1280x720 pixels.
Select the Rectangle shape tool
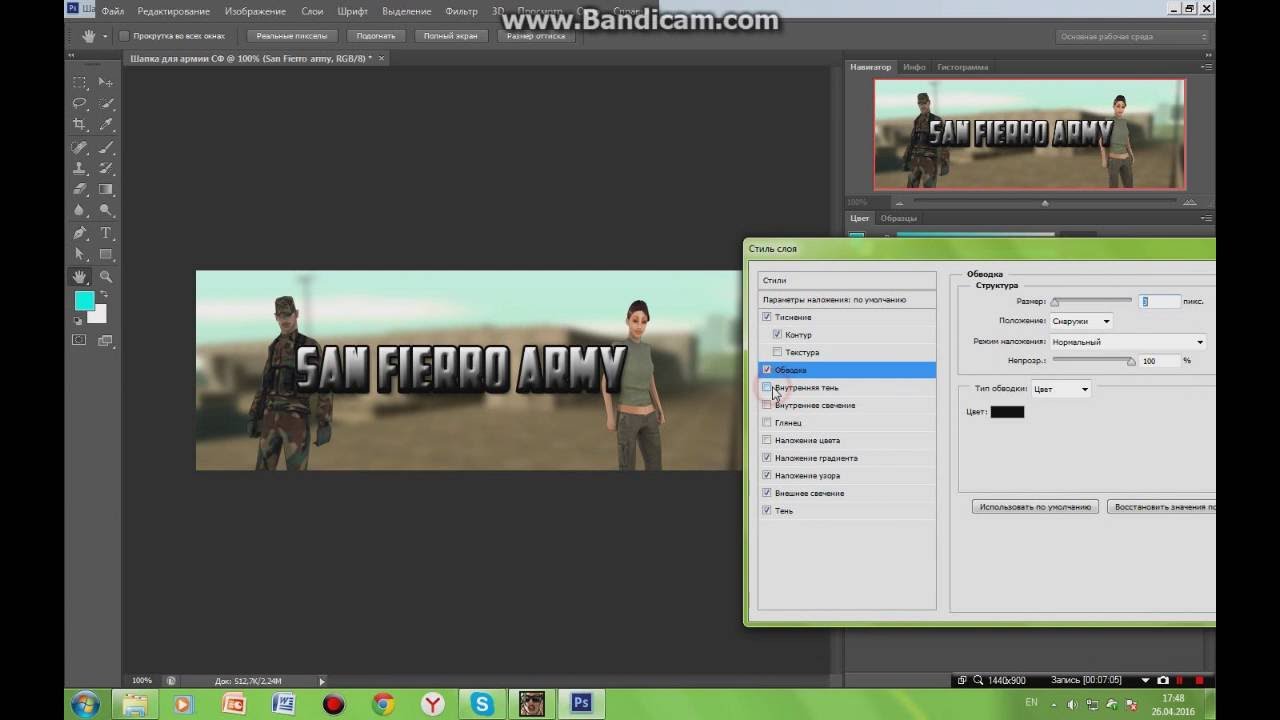106,254
